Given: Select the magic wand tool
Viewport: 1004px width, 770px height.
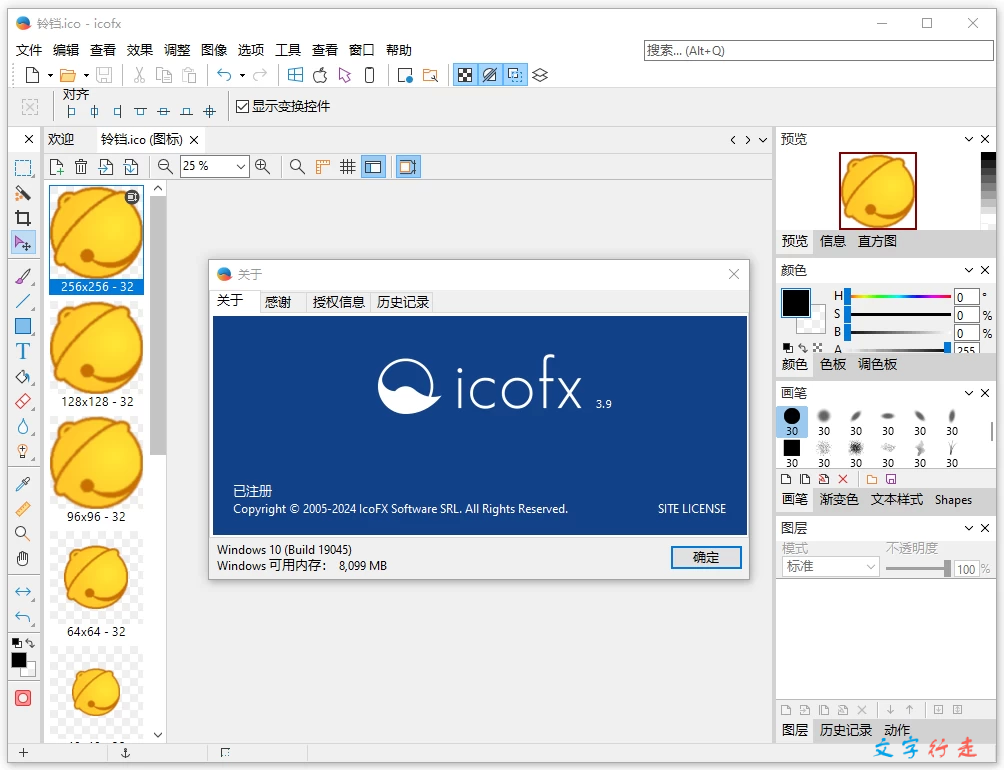Looking at the screenshot, I should [x=23, y=193].
